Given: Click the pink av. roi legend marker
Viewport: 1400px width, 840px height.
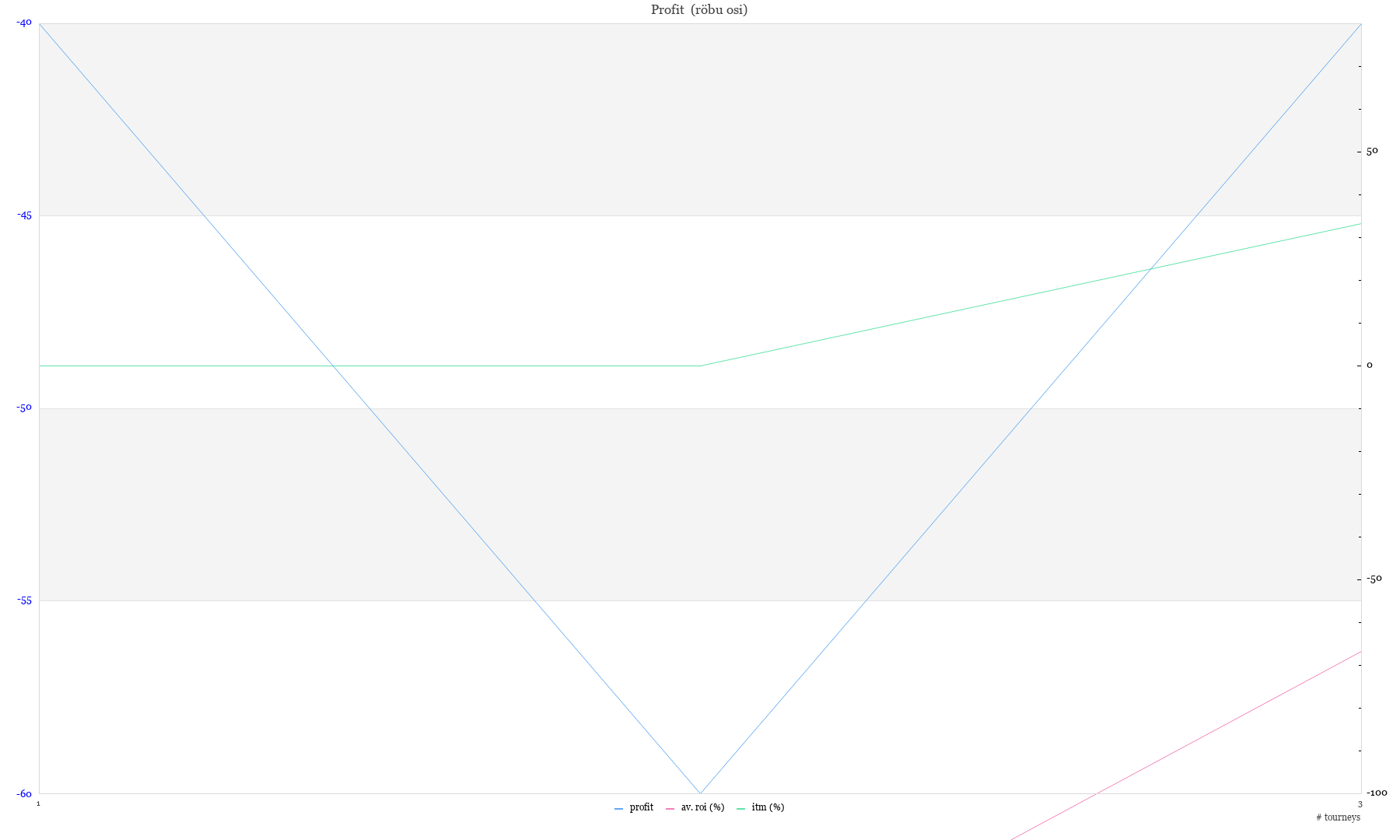Looking at the screenshot, I should 670,809.
